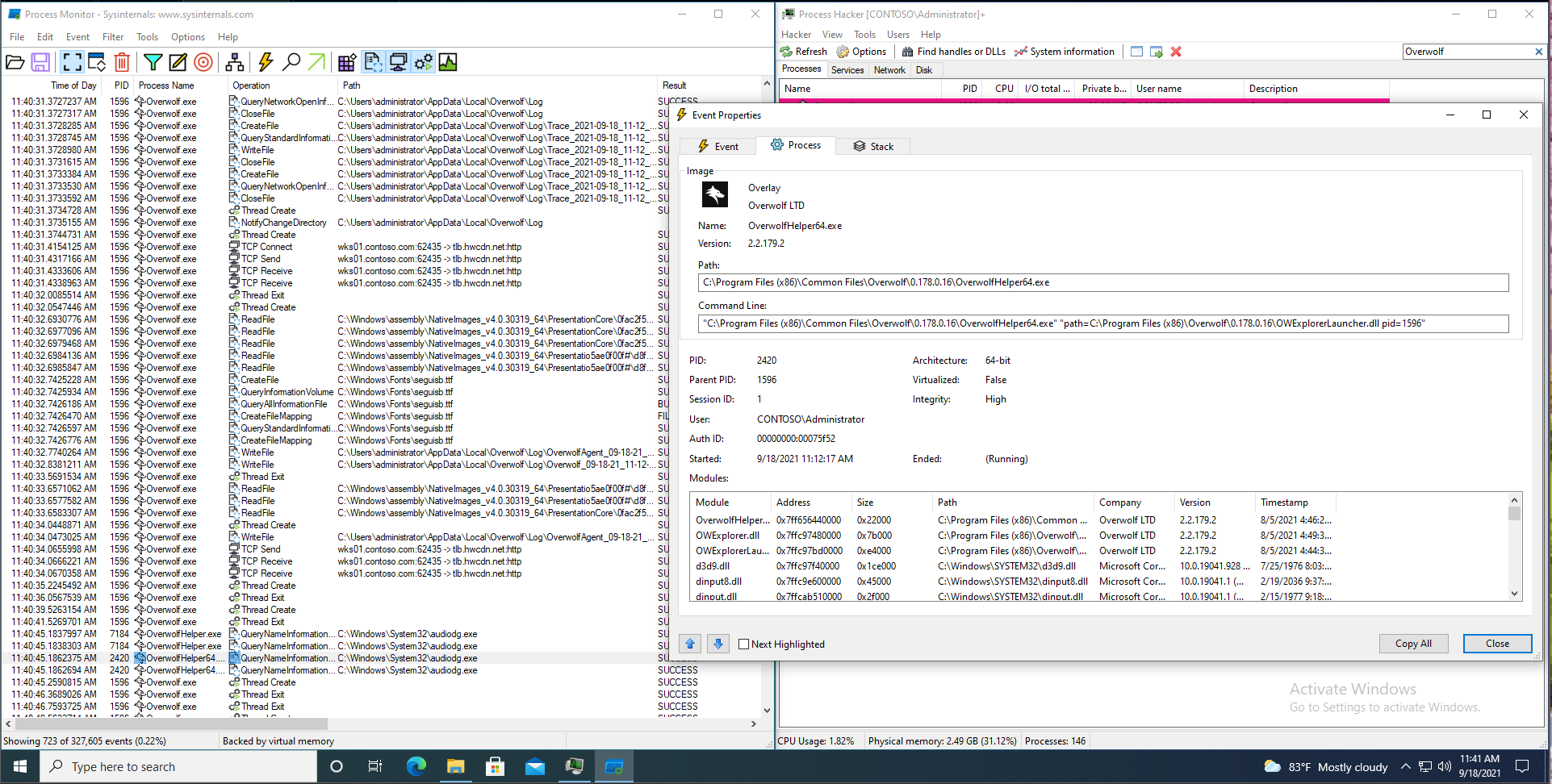The height and width of the screenshot is (784, 1552).
Task: Select the OWExplorer.dll module row
Action: (x=1014, y=536)
